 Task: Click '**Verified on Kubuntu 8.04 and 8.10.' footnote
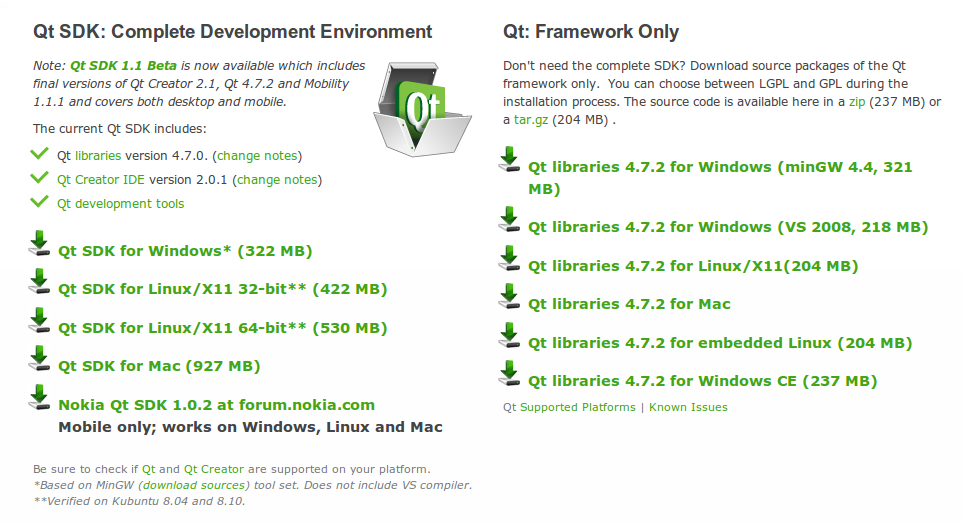[139, 501]
